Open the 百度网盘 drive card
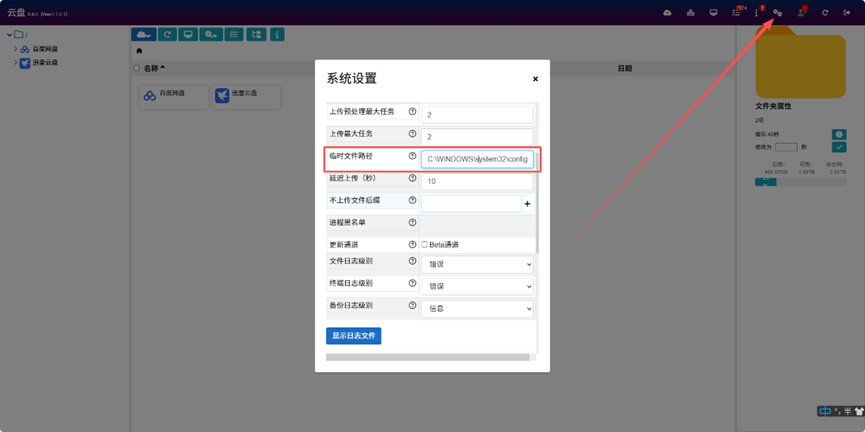 pyautogui.click(x=174, y=97)
